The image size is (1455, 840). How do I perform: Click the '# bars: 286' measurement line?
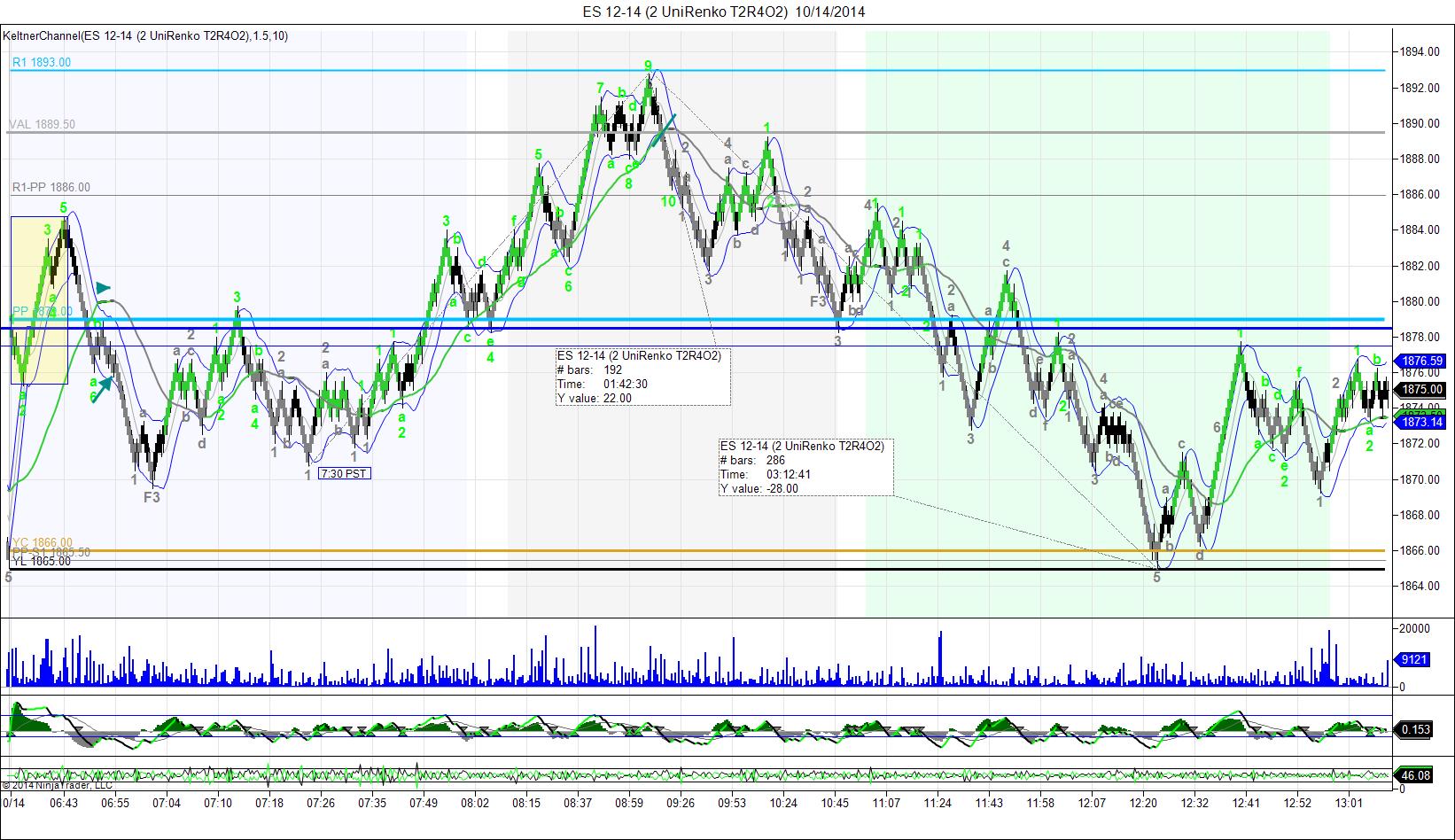pyautogui.click(x=753, y=461)
